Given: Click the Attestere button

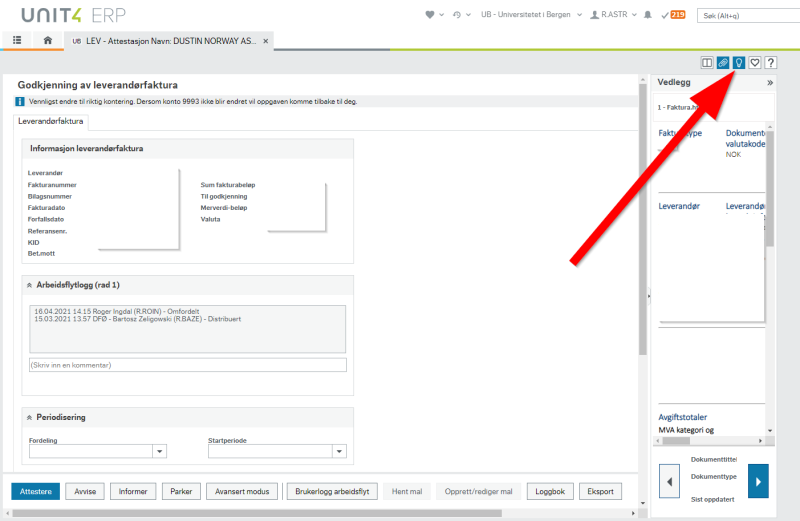Looking at the screenshot, I should (36, 491).
